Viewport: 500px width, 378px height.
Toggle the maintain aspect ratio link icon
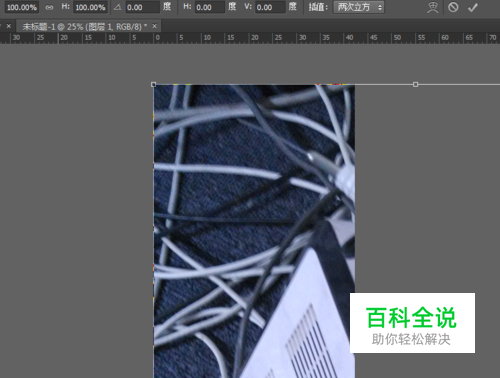[x=49, y=7]
